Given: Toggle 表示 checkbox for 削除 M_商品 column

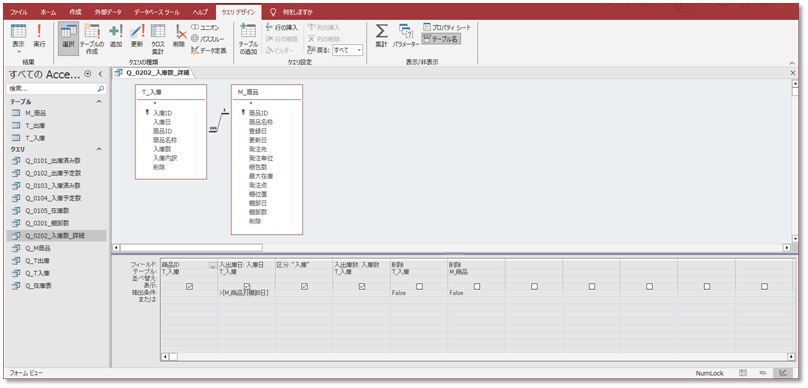Looking at the screenshot, I should [x=477, y=286].
